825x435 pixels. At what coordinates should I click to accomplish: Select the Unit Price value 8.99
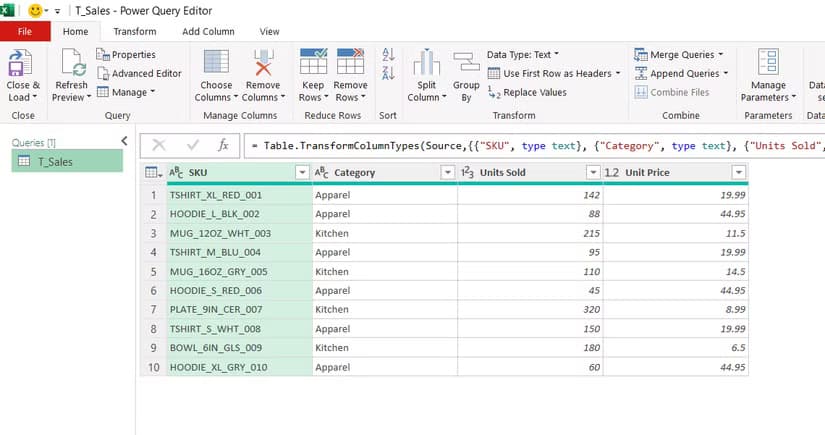[676, 310]
